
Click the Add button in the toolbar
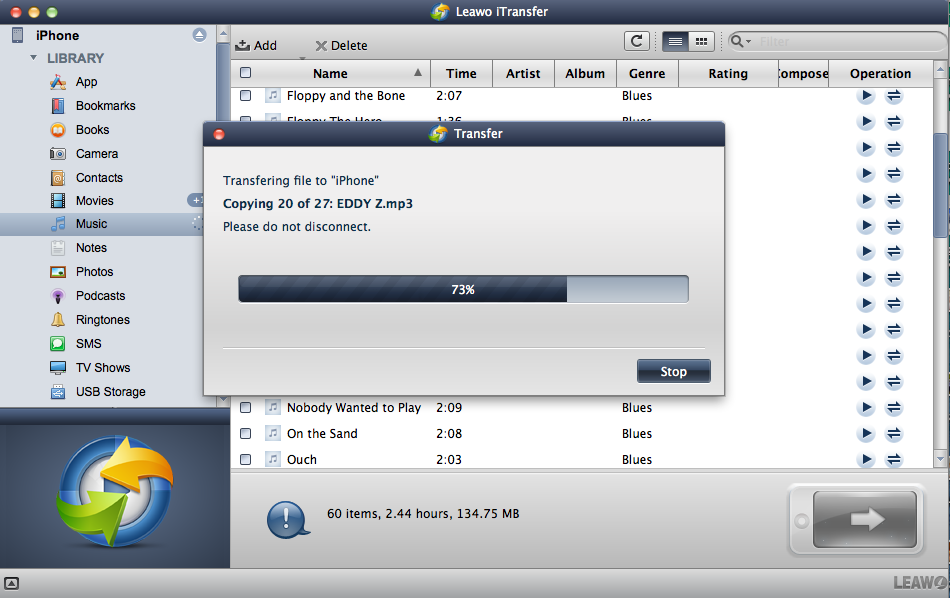(256, 45)
